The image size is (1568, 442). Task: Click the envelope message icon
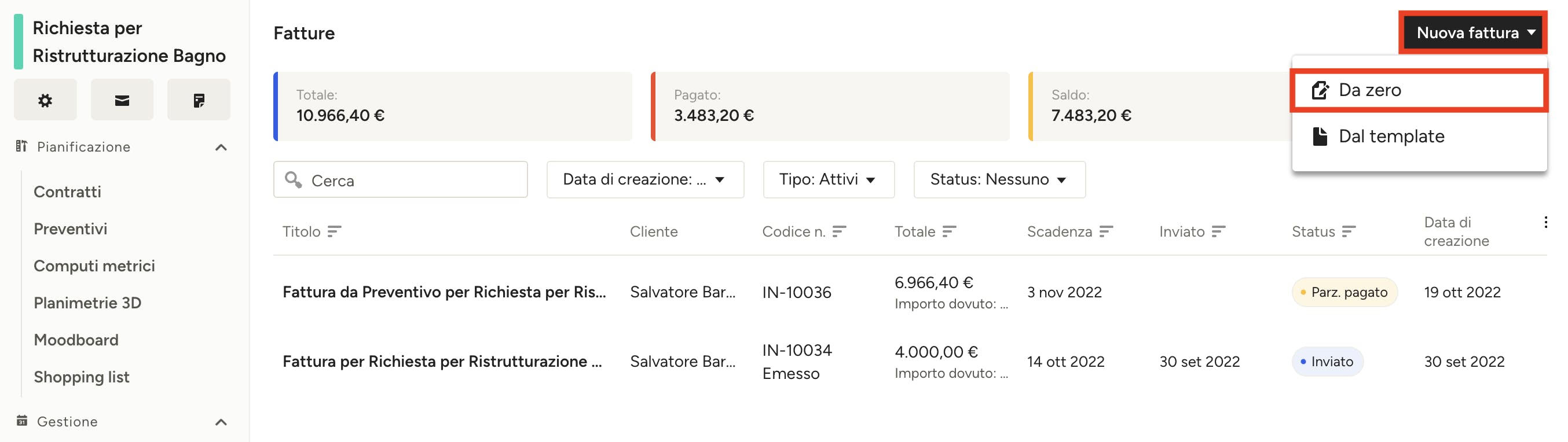tap(122, 100)
